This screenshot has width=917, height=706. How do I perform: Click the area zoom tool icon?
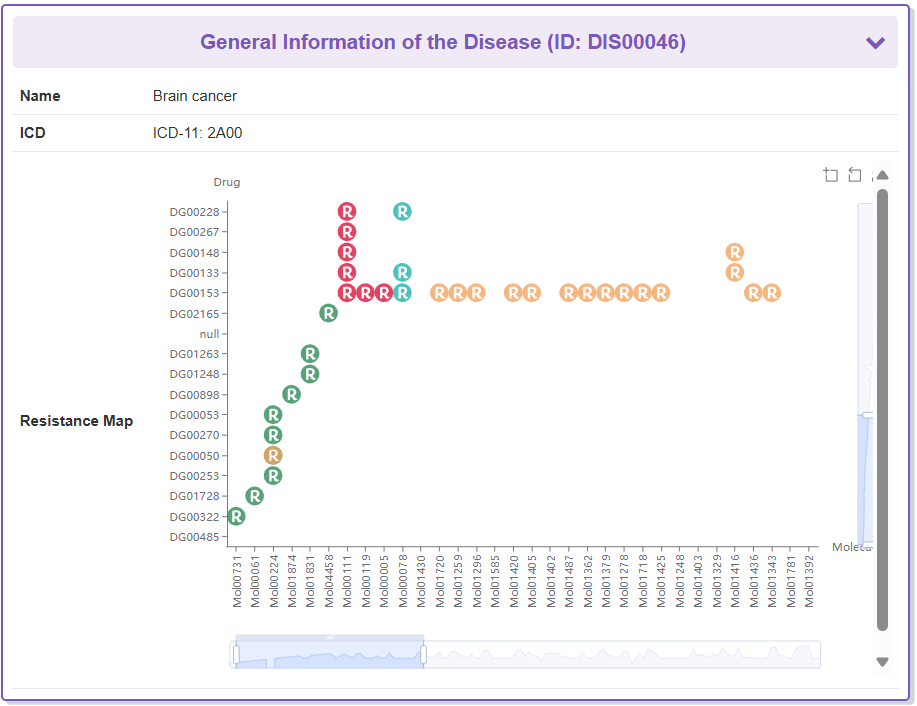(x=831, y=175)
